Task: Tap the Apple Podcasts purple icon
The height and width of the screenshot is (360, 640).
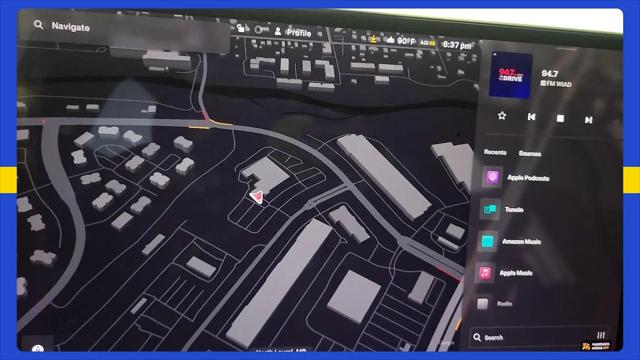Action: tap(492, 177)
